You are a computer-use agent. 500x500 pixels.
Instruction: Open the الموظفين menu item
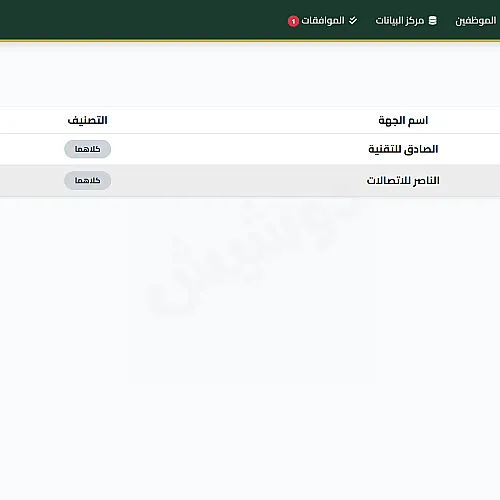[476, 21]
